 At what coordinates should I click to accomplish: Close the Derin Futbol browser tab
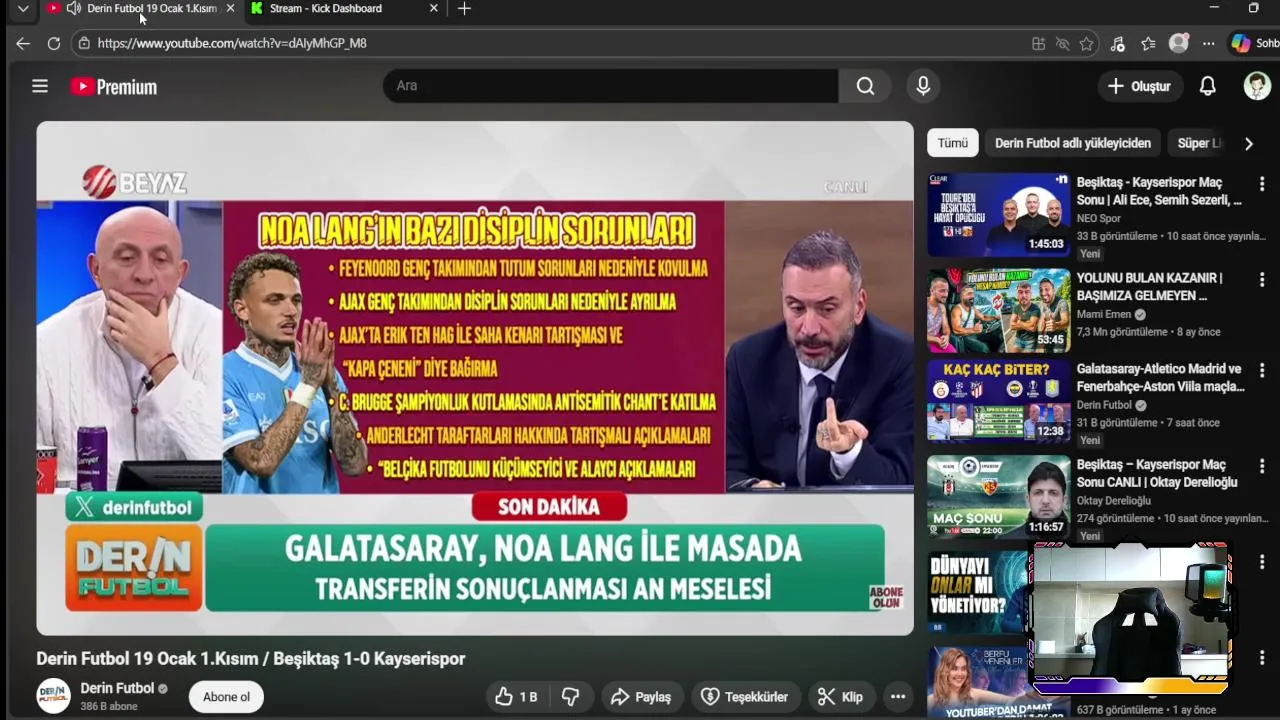point(230,8)
